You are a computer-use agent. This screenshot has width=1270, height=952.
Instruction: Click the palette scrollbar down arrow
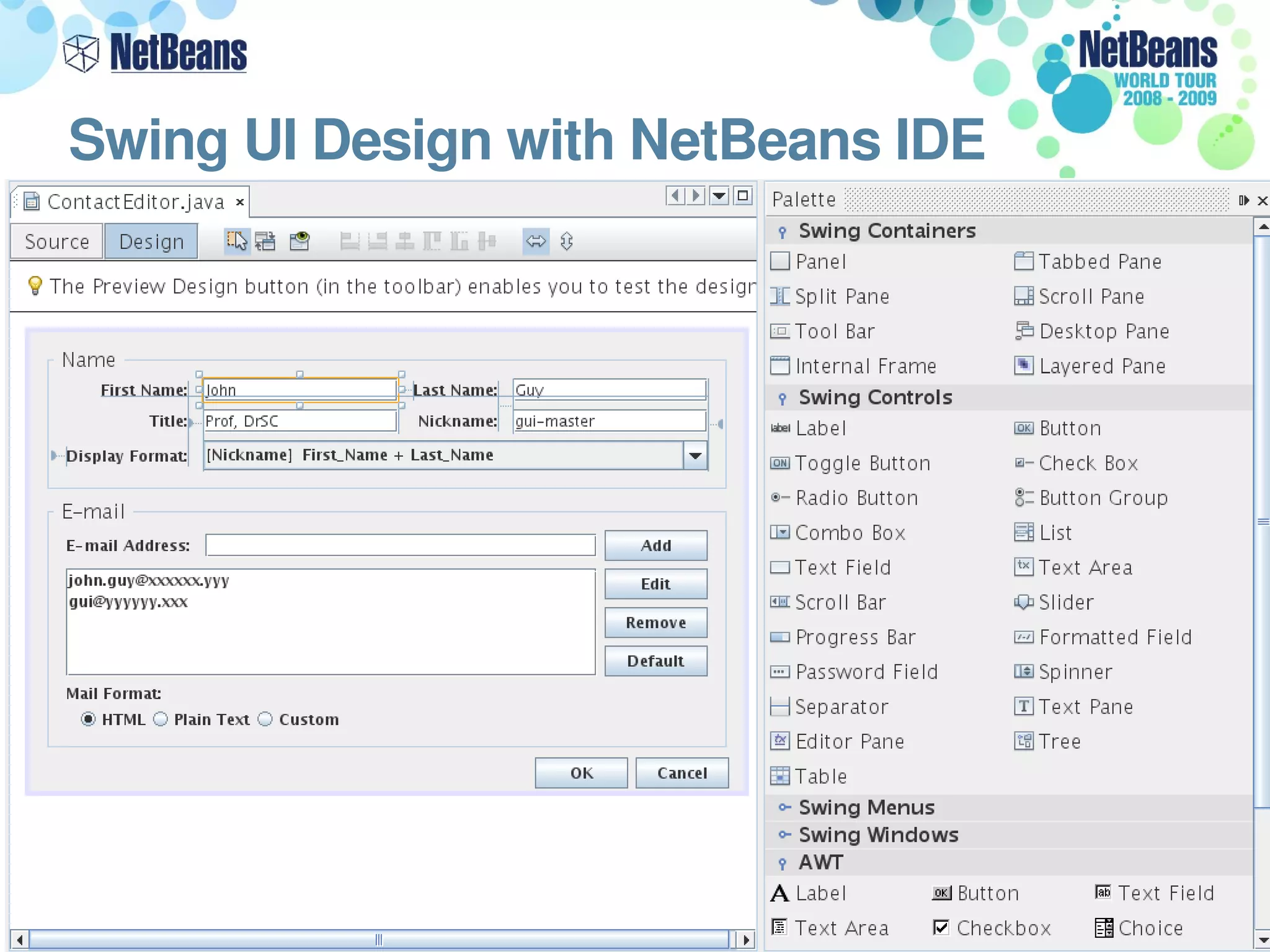(x=1262, y=940)
